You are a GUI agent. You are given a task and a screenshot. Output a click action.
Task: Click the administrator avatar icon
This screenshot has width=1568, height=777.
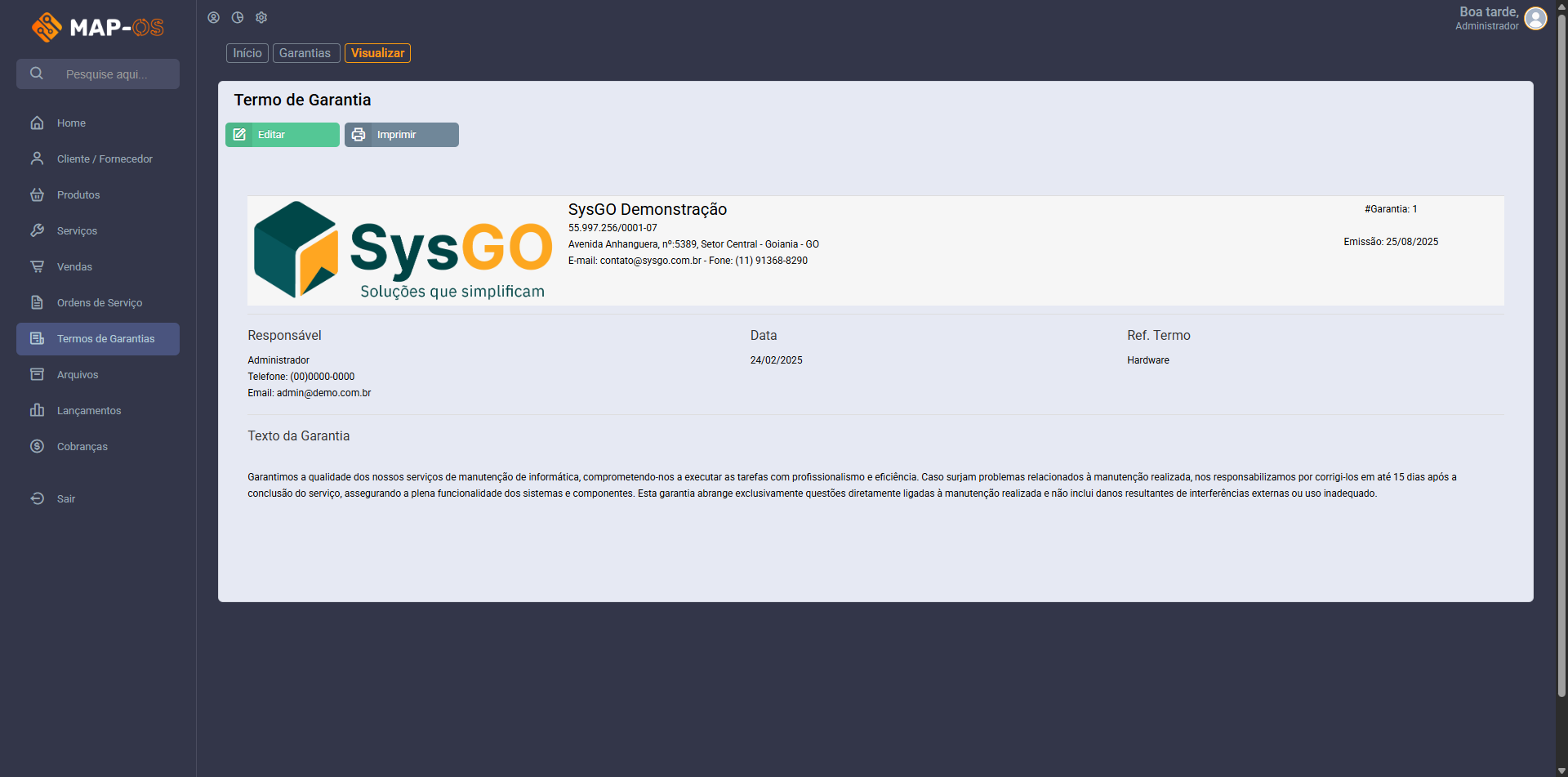pos(1535,18)
